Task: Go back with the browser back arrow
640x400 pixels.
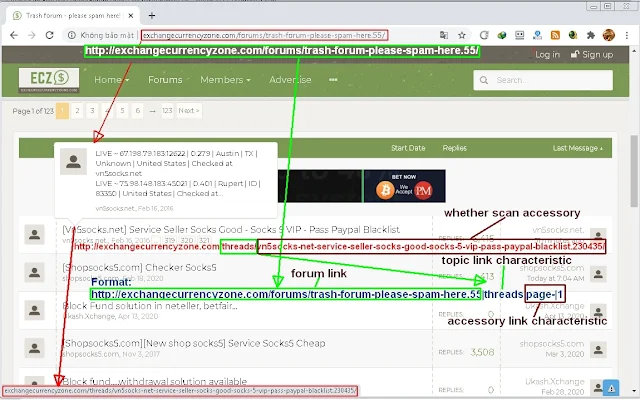Action: click(x=14, y=35)
